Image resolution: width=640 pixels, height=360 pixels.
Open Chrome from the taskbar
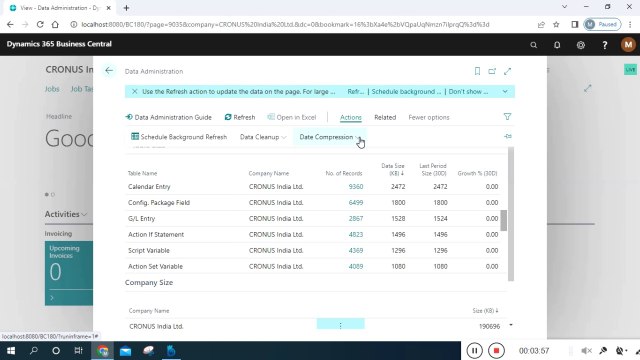point(102,351)
